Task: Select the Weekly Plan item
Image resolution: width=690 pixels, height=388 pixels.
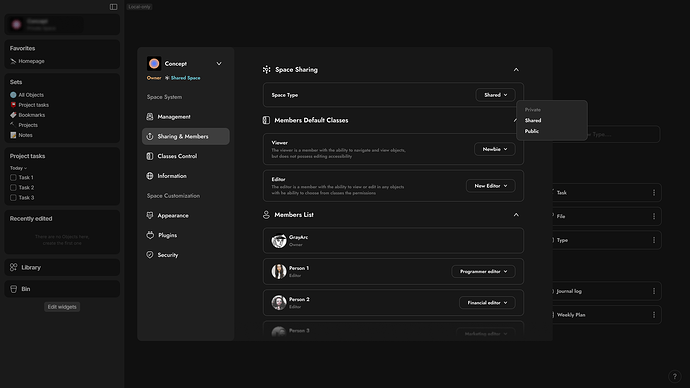Action: pos(607,315)
